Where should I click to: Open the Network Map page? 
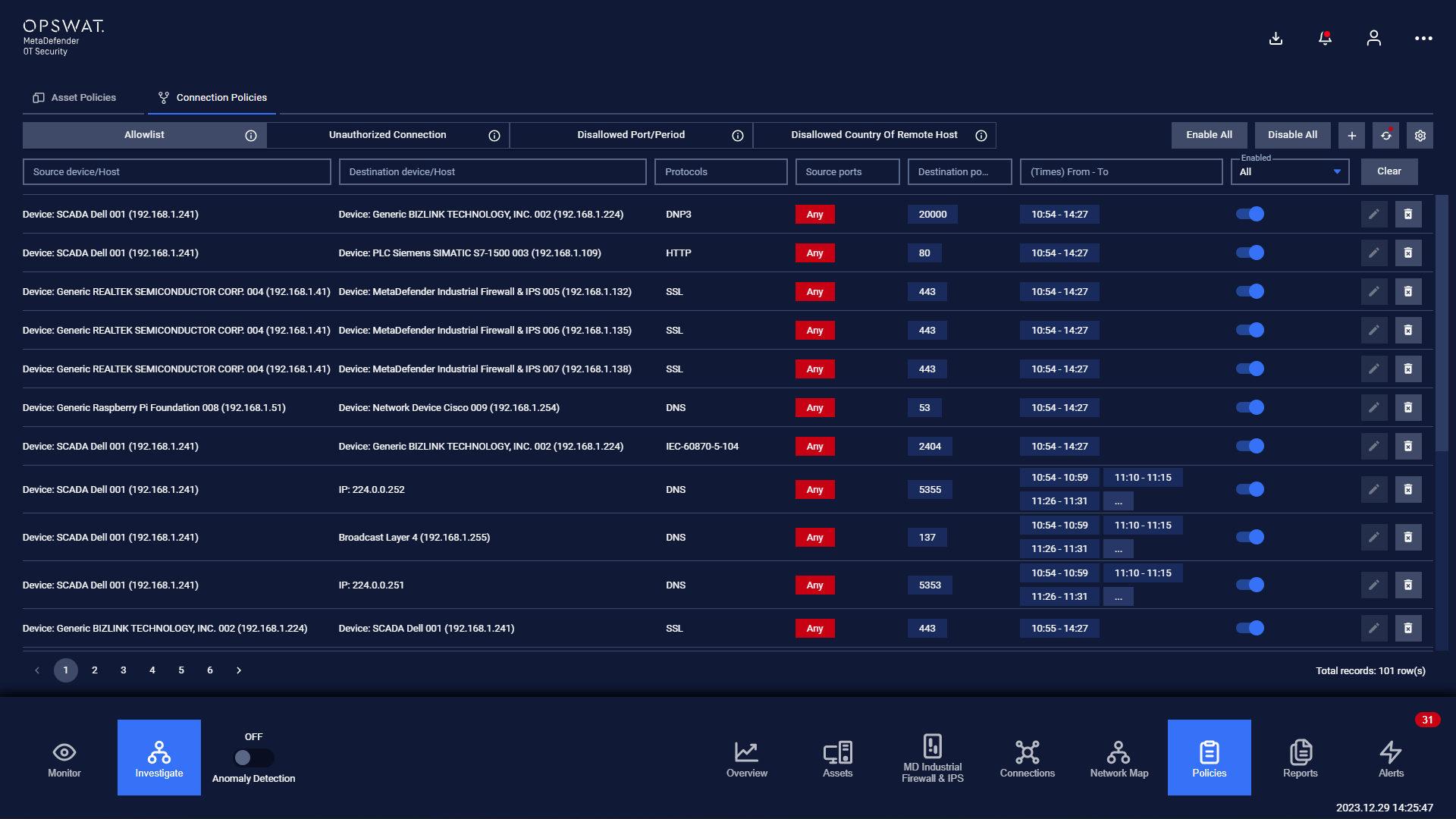point(1119,758)
